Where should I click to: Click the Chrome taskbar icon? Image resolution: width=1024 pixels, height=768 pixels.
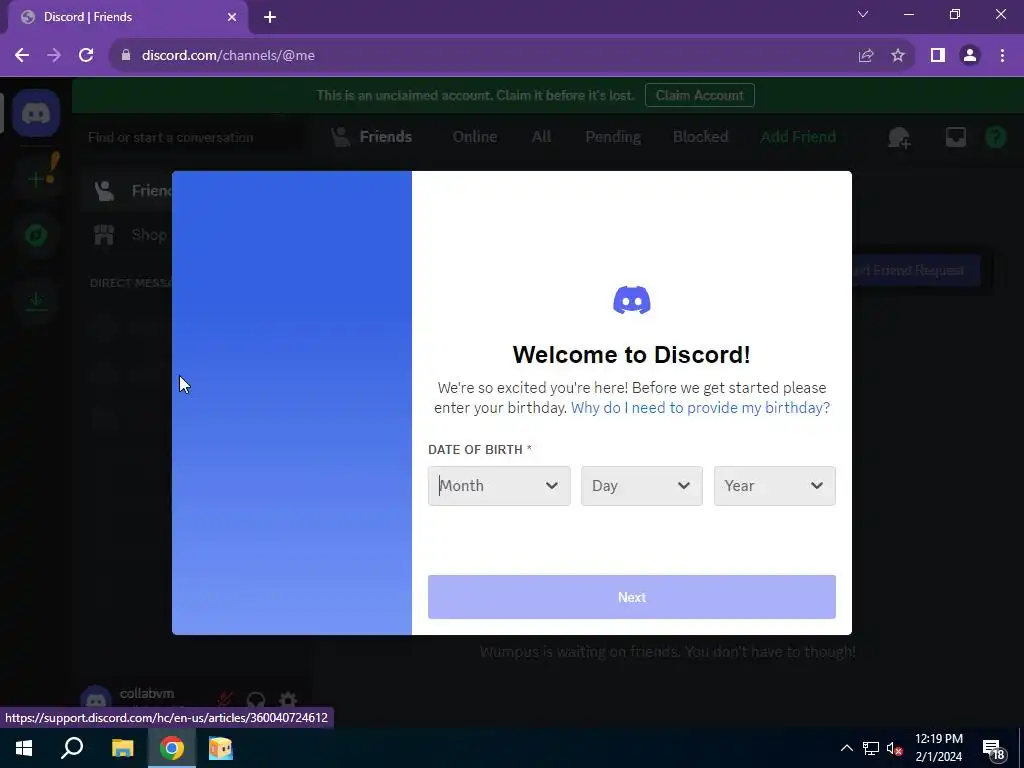tap(171, 748)
